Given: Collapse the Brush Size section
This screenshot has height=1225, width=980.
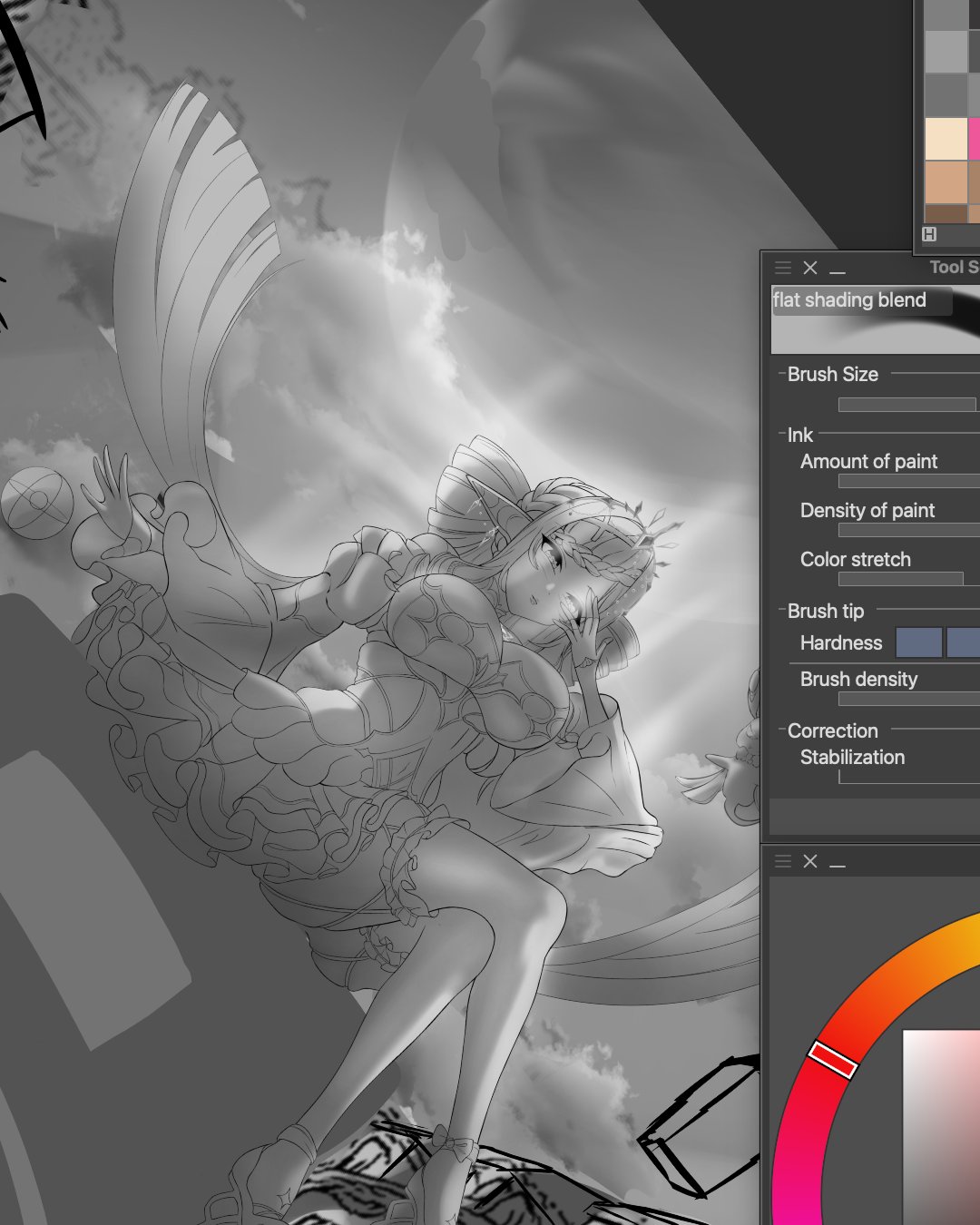Looking at the screenshot, I should click(x=782, y=374).
